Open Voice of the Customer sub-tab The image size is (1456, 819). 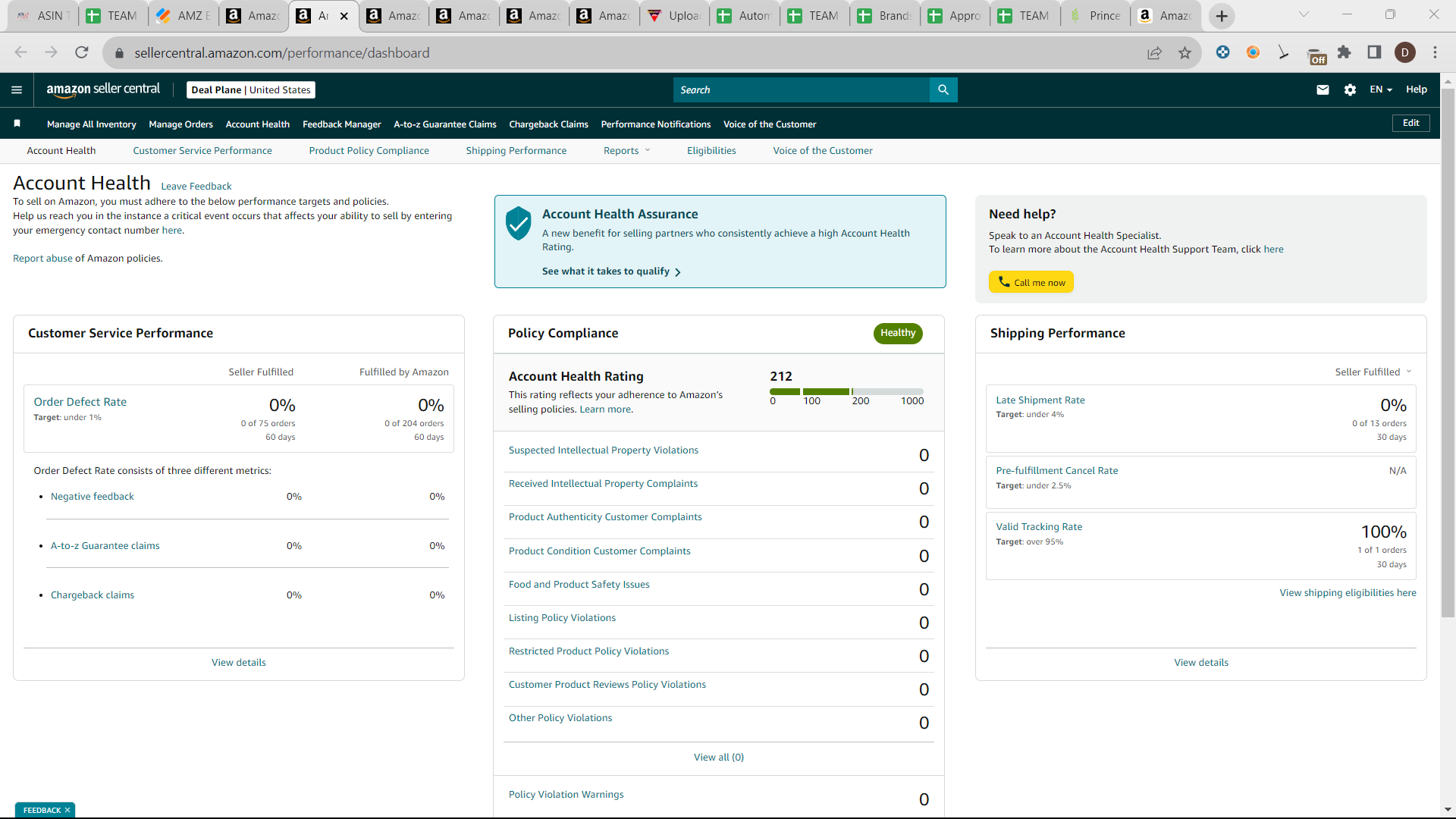823,150
